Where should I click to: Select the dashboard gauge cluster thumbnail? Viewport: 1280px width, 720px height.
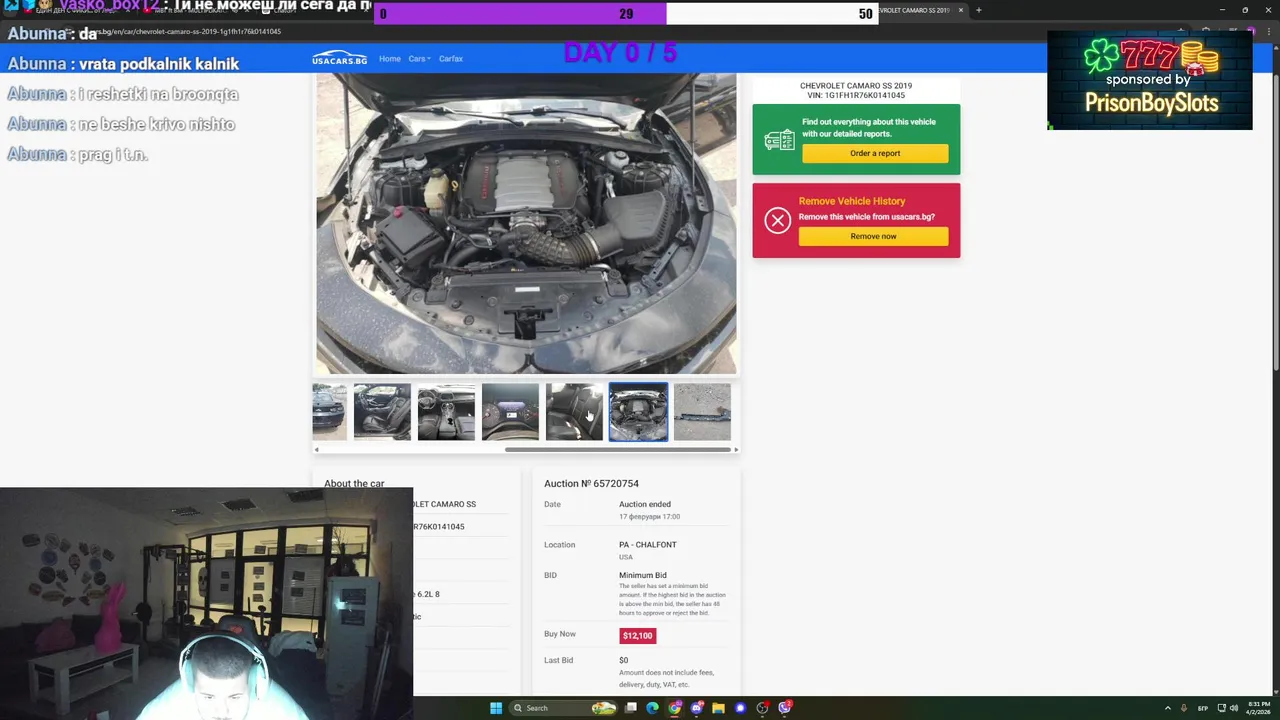pyautogui.click(x=510, y=411)
